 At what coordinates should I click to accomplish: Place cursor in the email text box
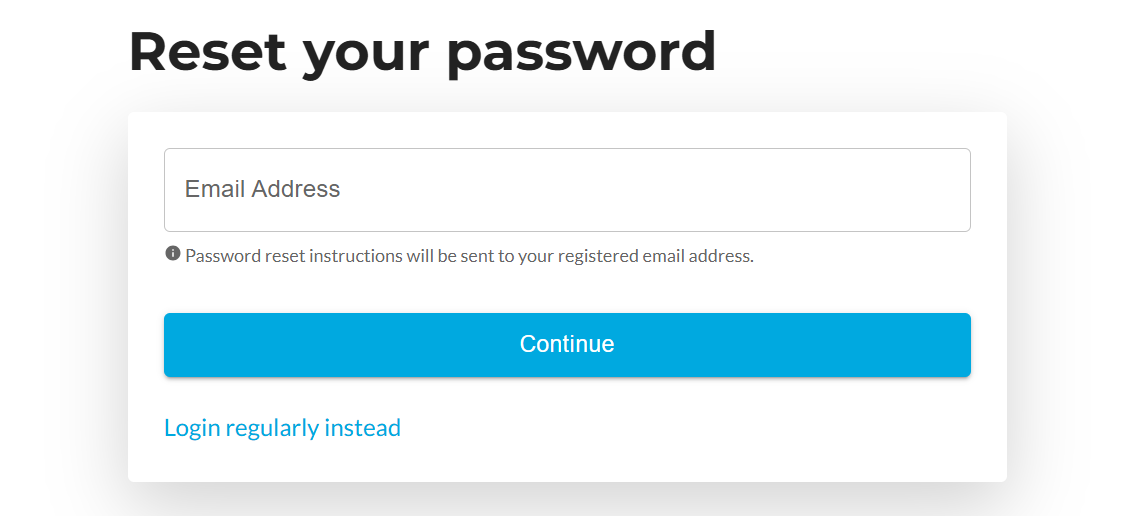point(567,190)
